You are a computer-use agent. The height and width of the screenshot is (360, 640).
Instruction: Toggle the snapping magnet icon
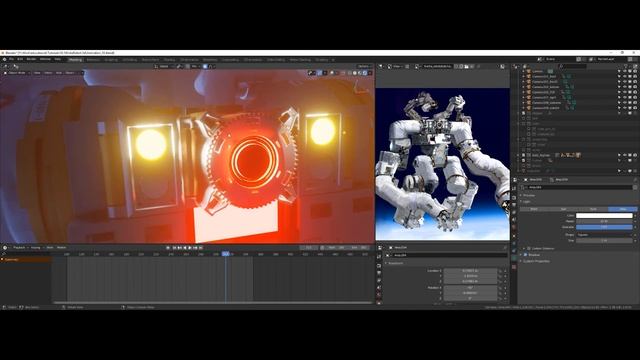(x=188, y=66)
